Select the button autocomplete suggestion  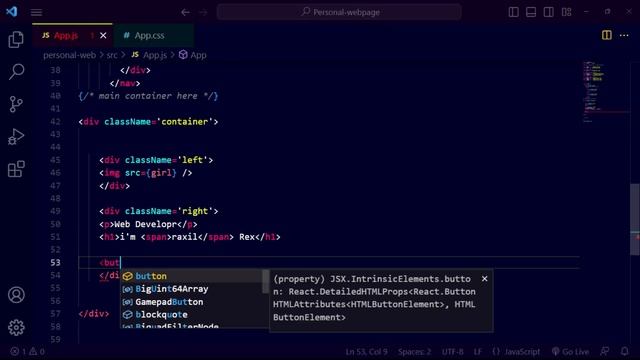click(x=192, y=276)
